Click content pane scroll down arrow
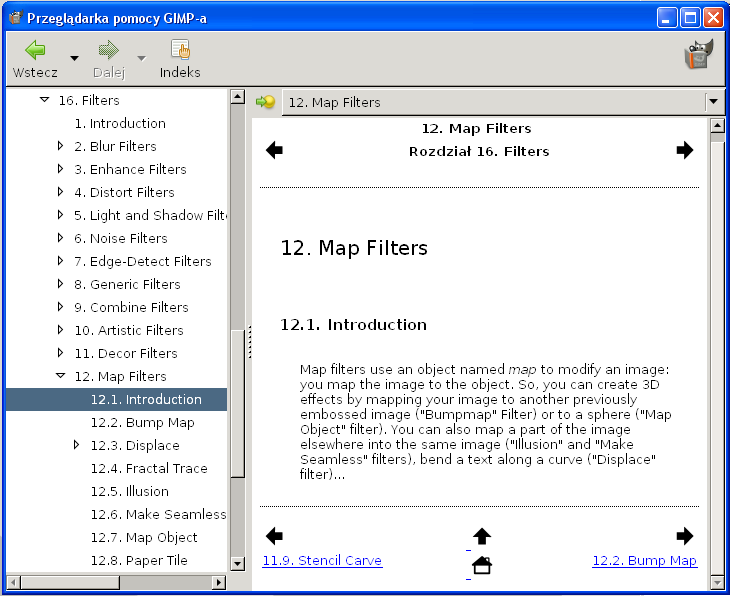This screenshot has height=596, width=730. coord(717,582)
